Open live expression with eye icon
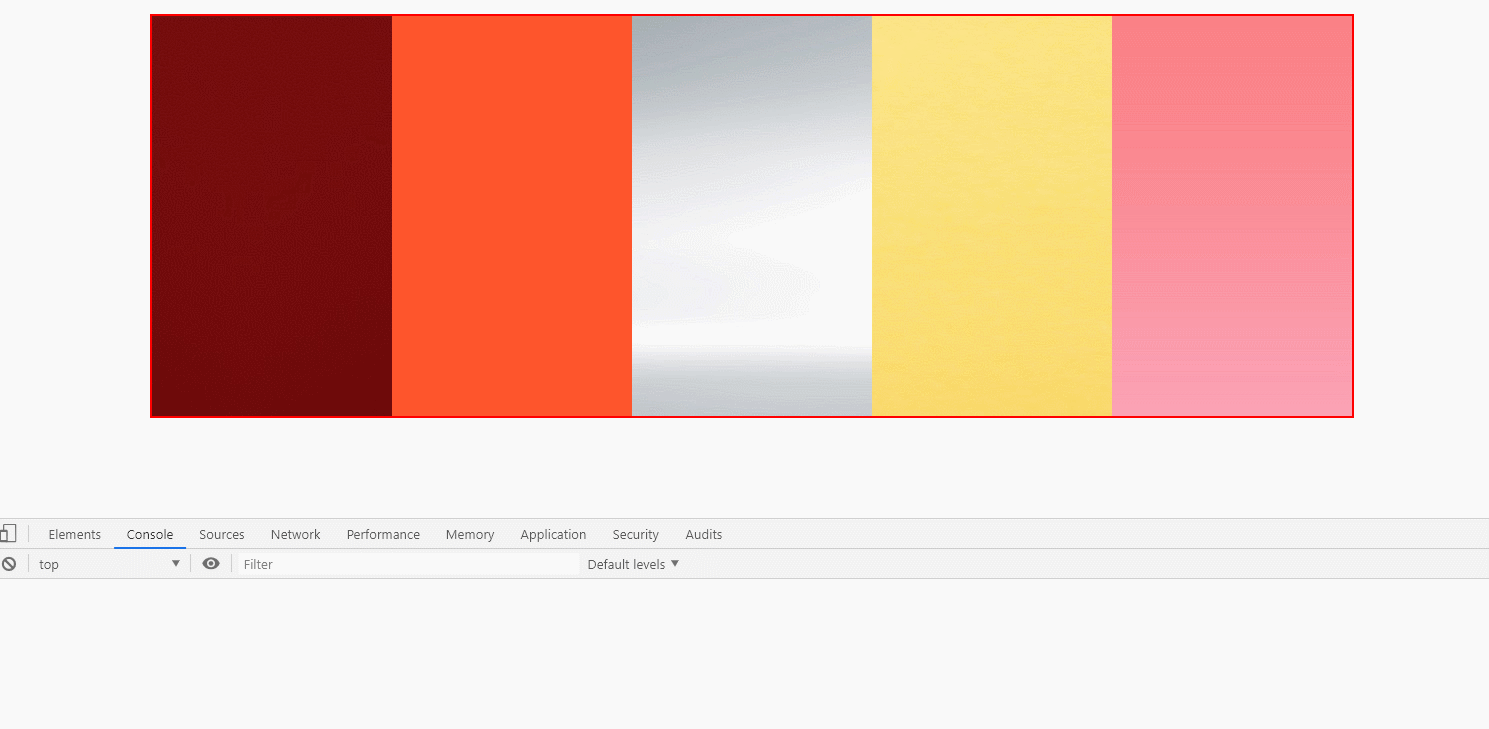This screenshot has width=1489, height=729. (211, 564)
